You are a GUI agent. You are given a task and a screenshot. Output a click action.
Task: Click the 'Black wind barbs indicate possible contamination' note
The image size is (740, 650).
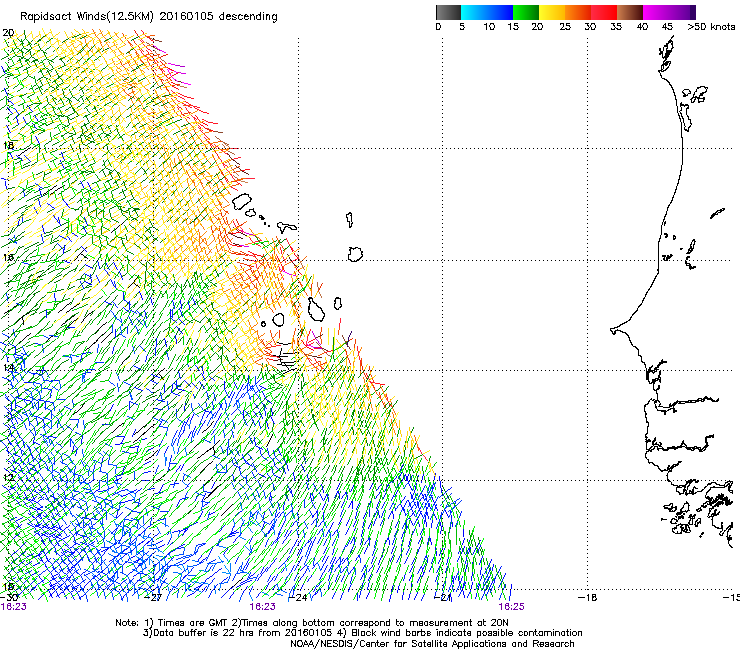click(x=467, y=633)
